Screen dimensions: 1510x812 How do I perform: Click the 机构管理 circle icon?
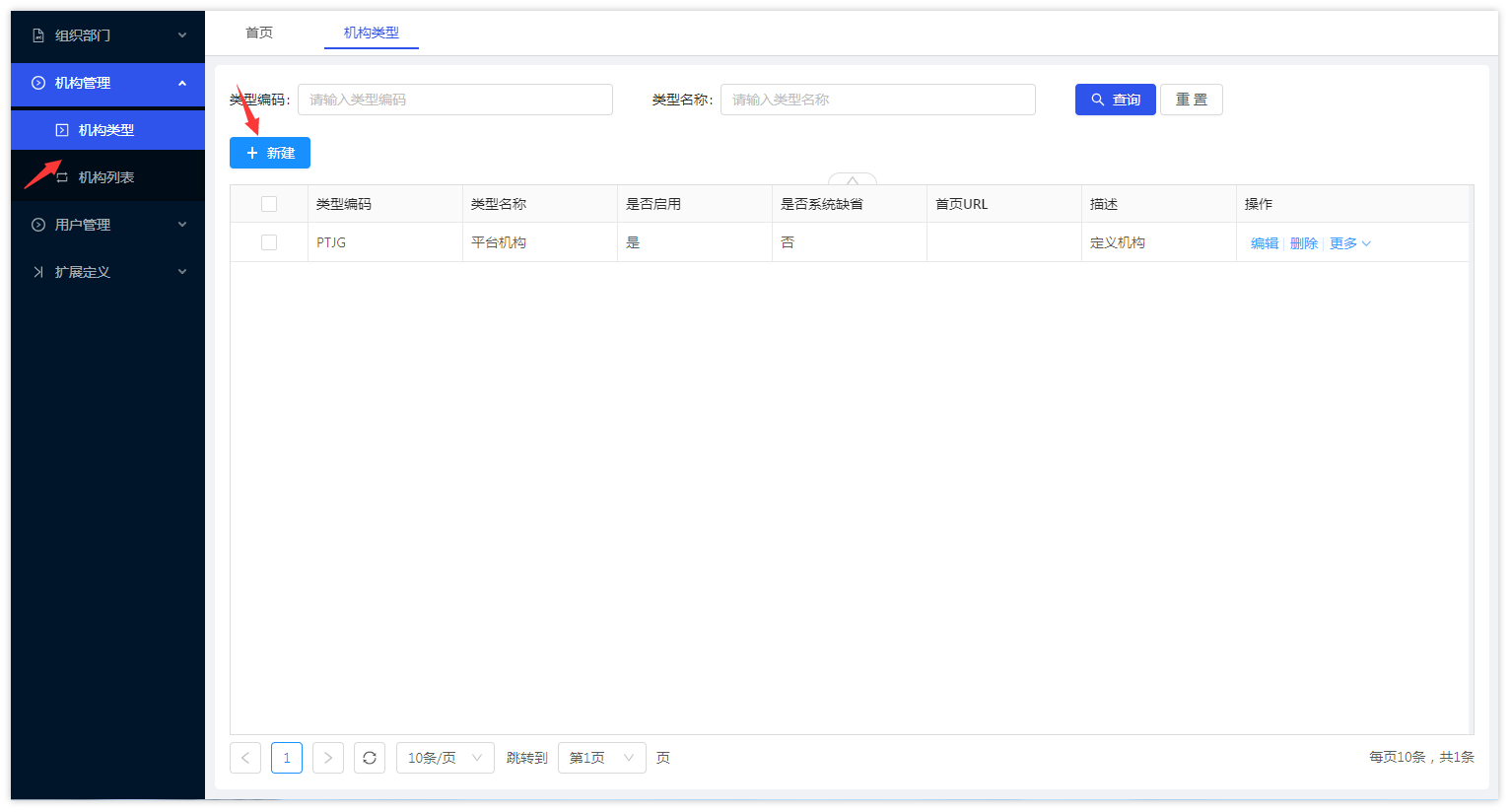tap(38, 83)
